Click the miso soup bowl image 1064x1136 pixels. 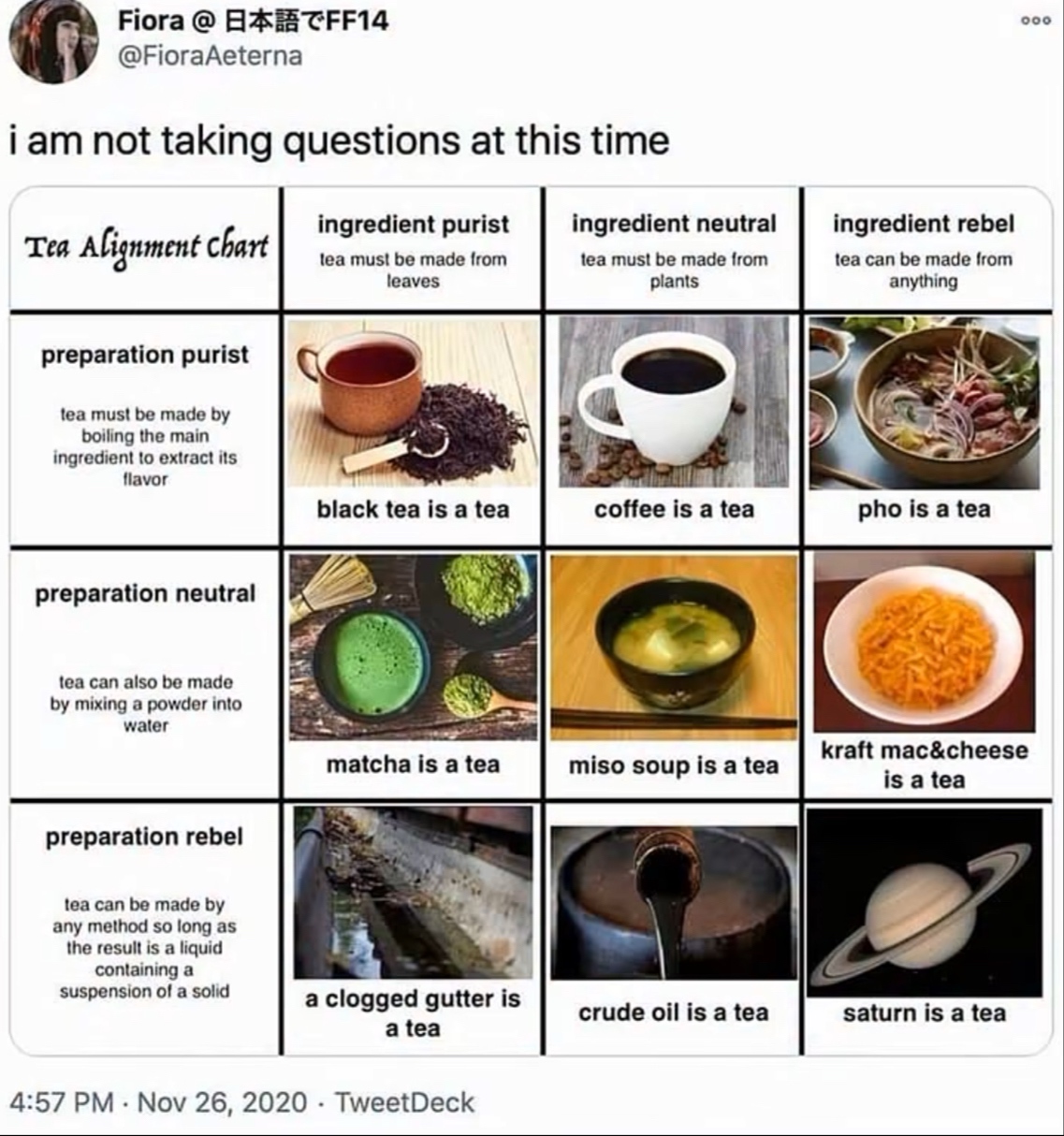tap(674, 647)
